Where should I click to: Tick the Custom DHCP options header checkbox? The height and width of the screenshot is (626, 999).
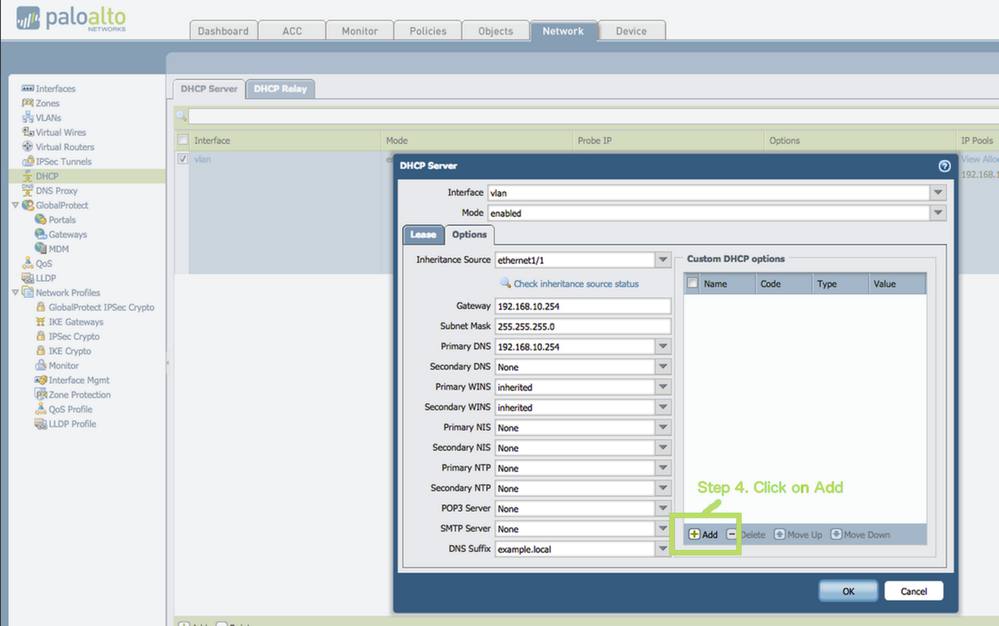[x=692, y=284]
